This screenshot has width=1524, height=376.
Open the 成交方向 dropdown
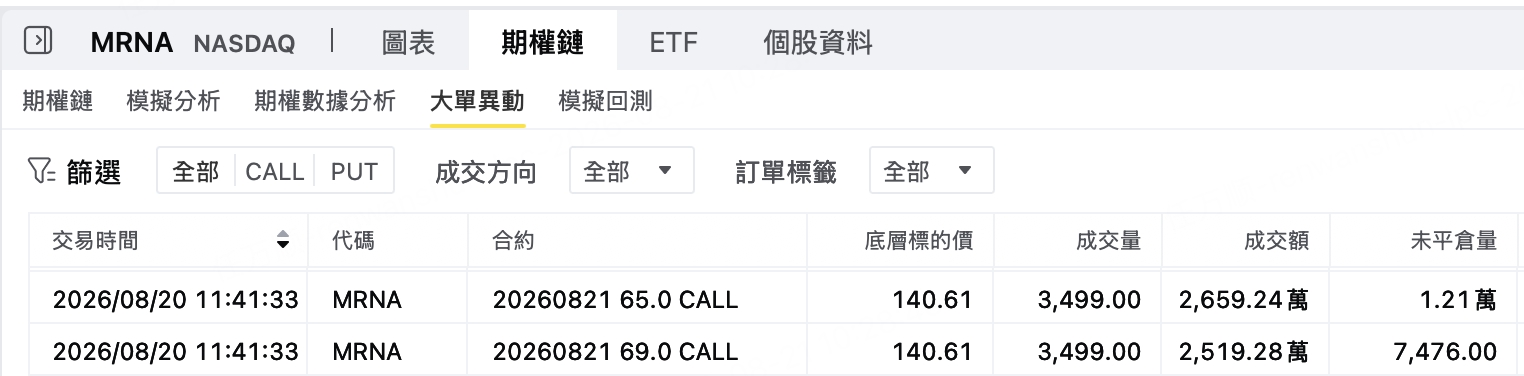click(x=631, y=171)
